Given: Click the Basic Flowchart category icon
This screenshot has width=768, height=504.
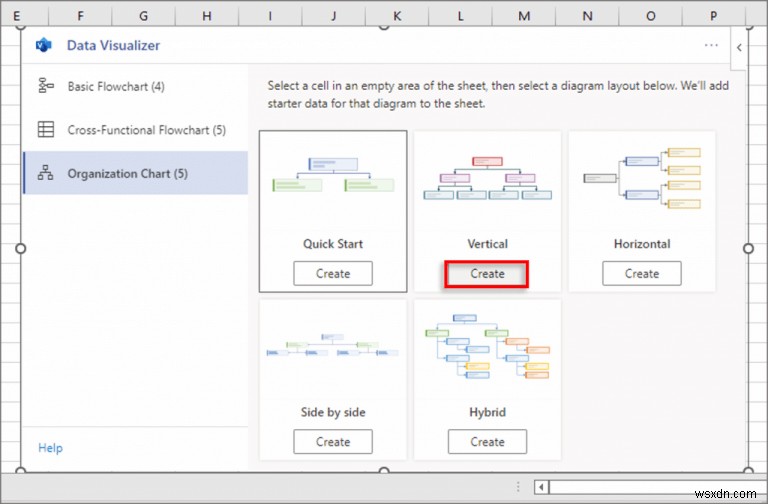Looking at the screenshot, I should tap(46, 86).
